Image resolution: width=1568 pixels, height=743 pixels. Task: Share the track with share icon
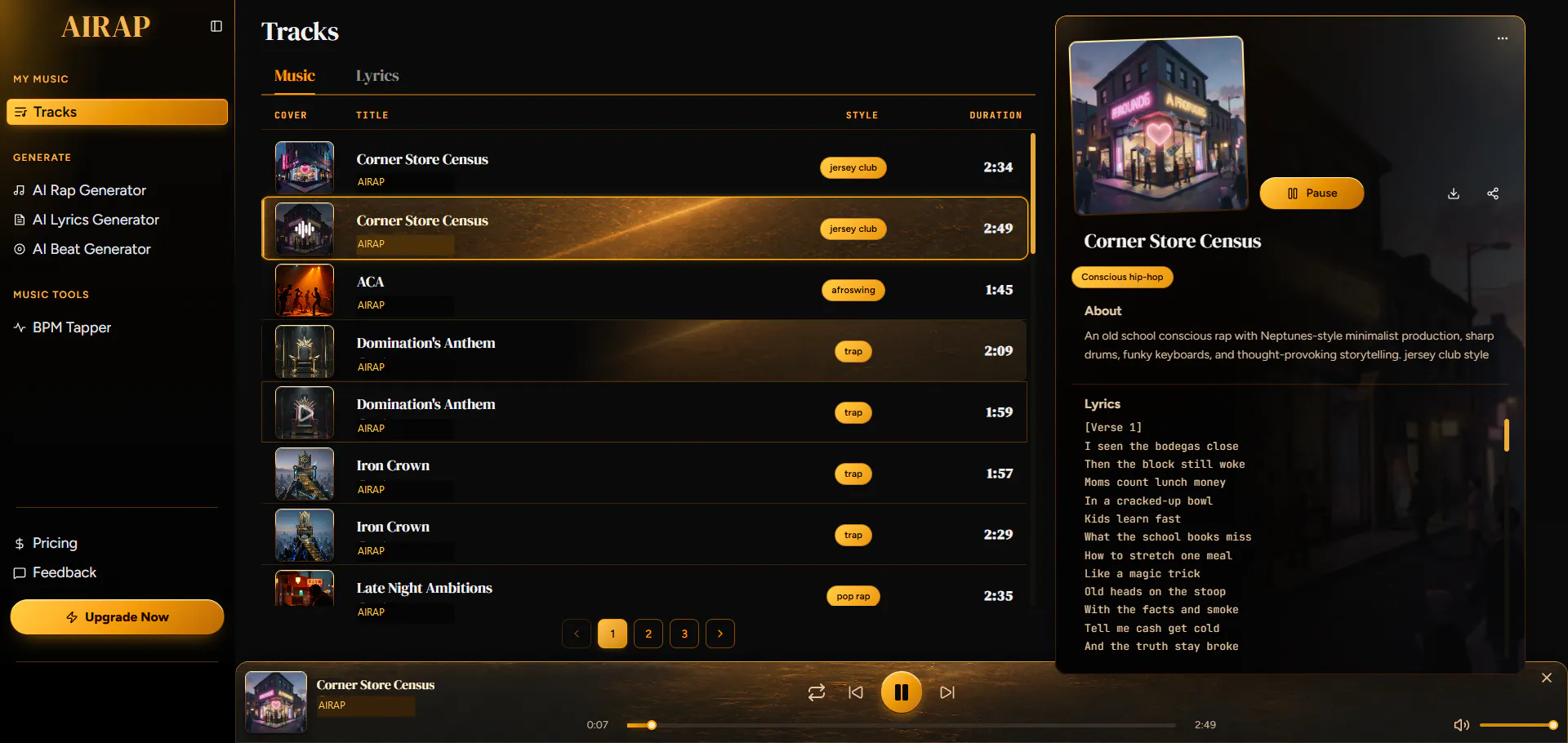[x=1493, y=194]
